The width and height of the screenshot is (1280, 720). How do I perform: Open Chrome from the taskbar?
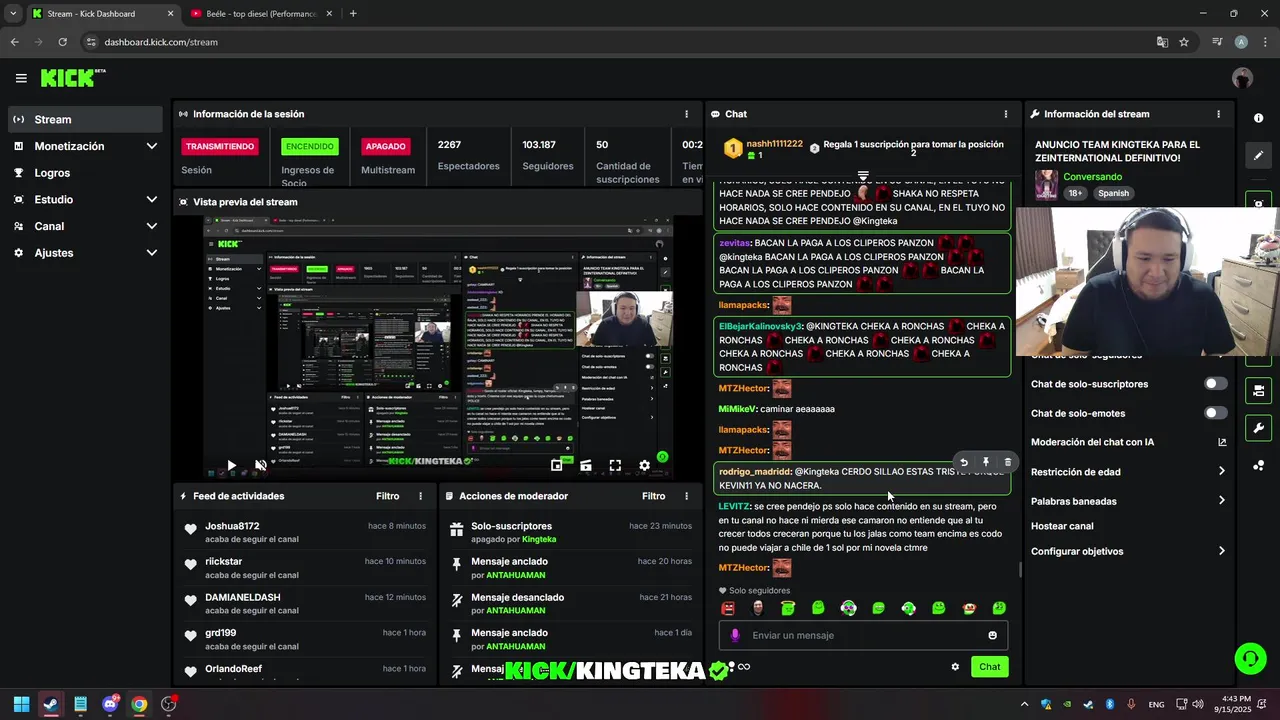(139, 704)
